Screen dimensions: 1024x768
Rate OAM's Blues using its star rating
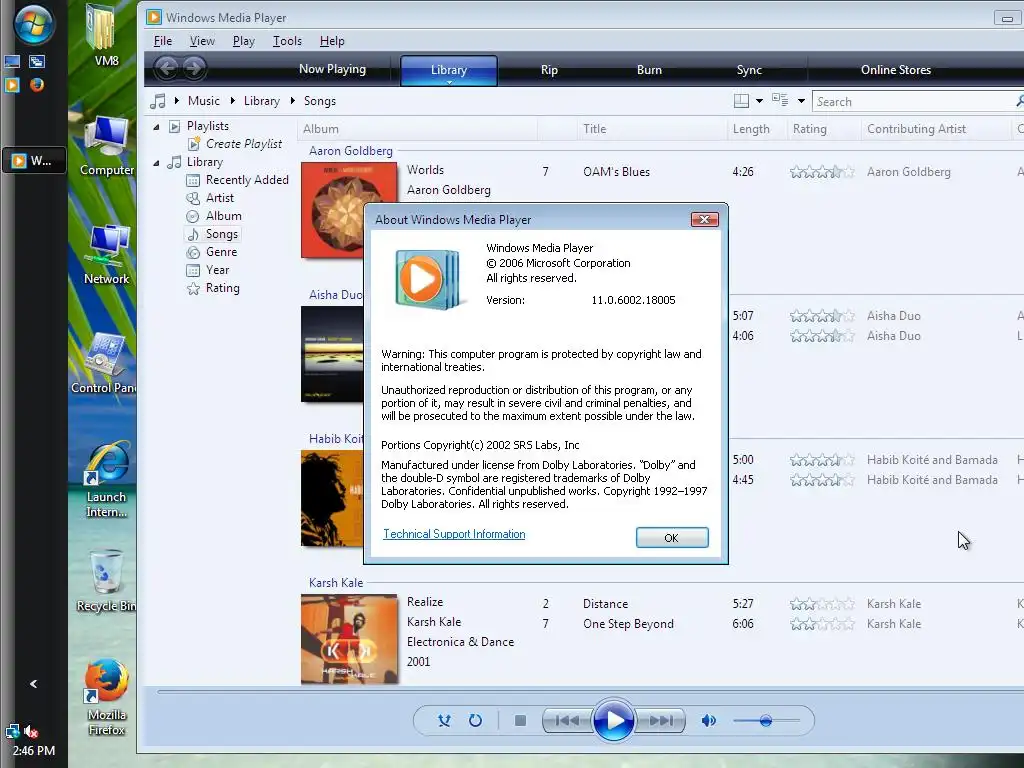(x=822, y=172)
